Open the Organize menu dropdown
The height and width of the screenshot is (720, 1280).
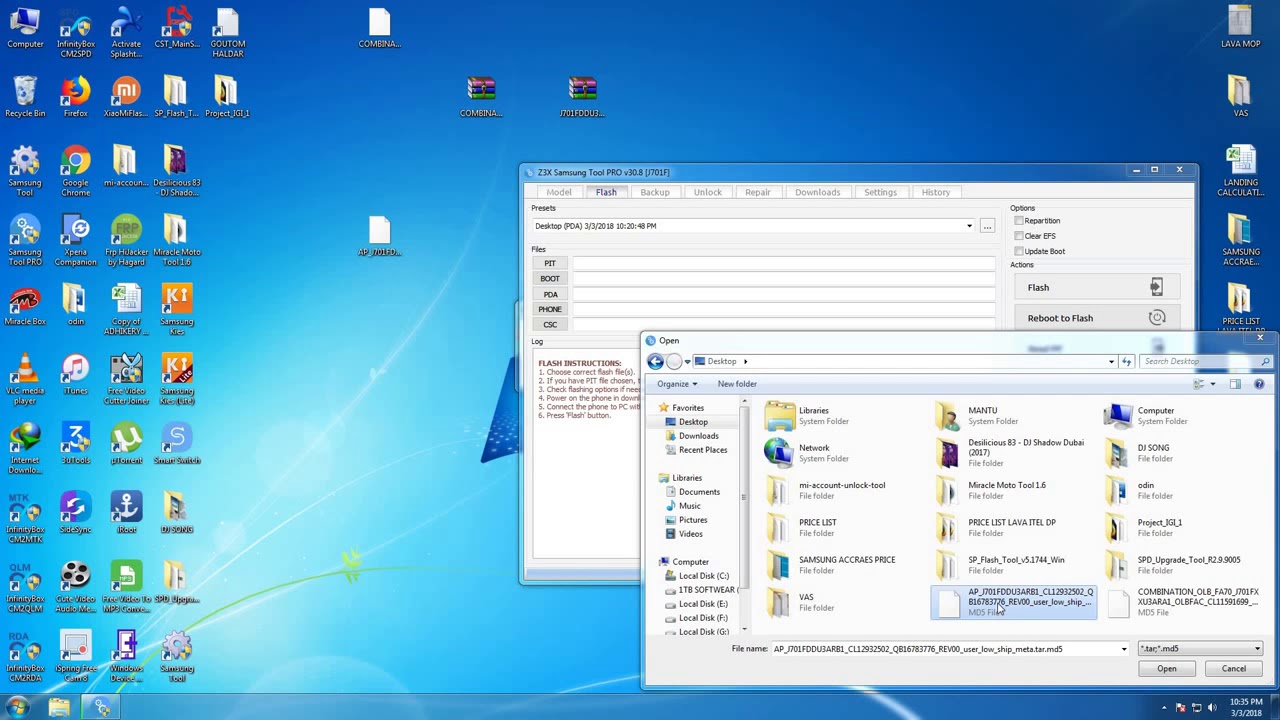coord(677,384)
